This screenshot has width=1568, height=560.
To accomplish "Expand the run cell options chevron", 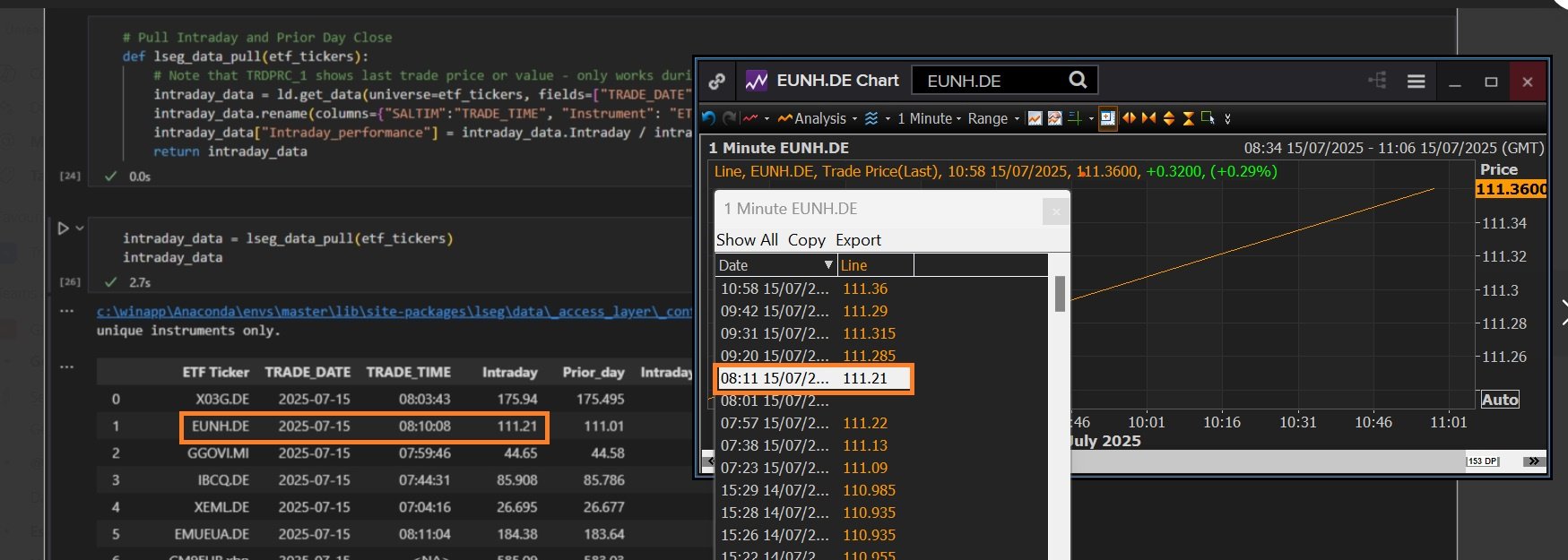I will (80, 228).
